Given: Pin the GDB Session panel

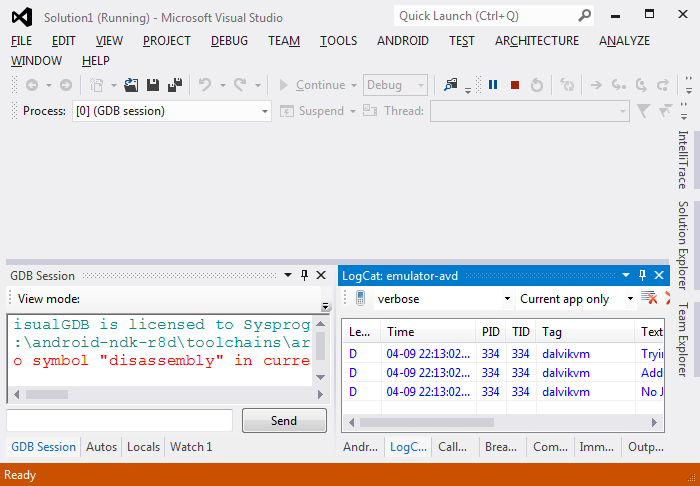Looking at the screenshot, I should pyautogui.click(x=304, y=275).
